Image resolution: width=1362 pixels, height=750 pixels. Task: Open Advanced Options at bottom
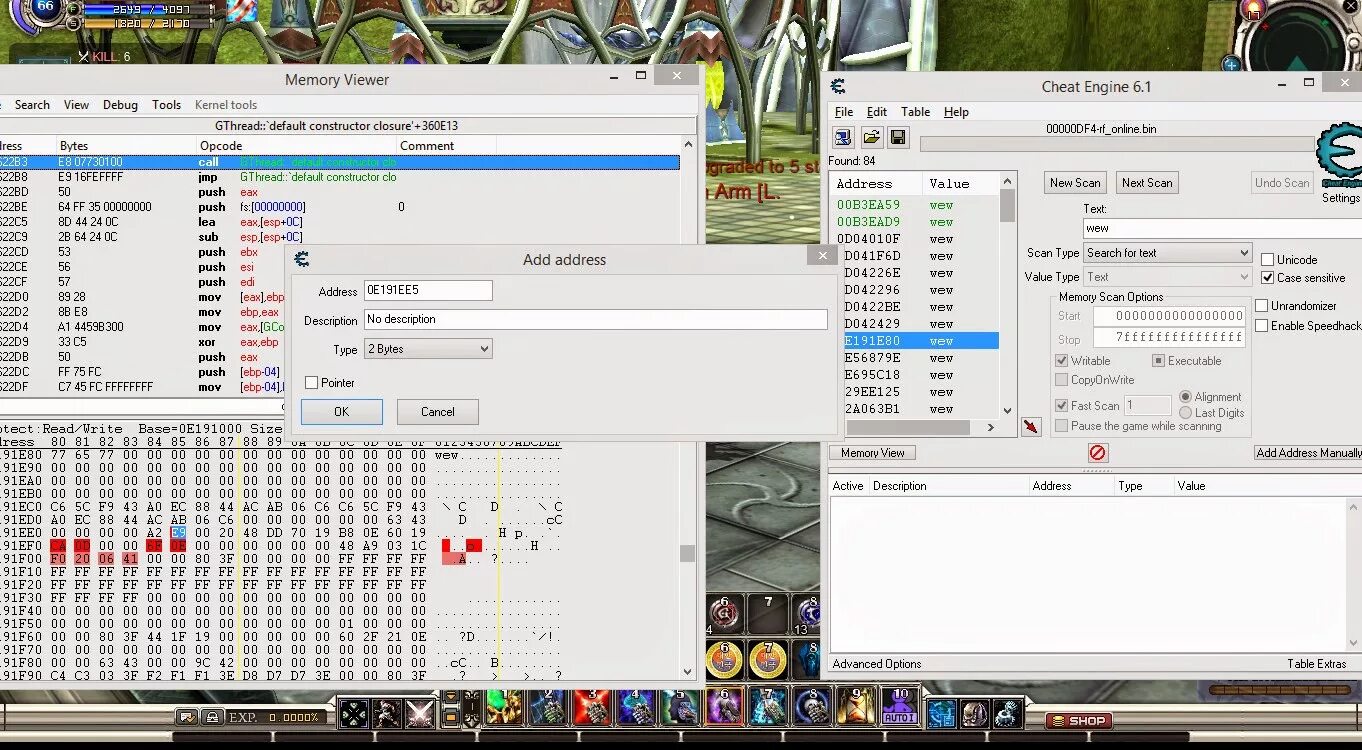click(877, 664)
